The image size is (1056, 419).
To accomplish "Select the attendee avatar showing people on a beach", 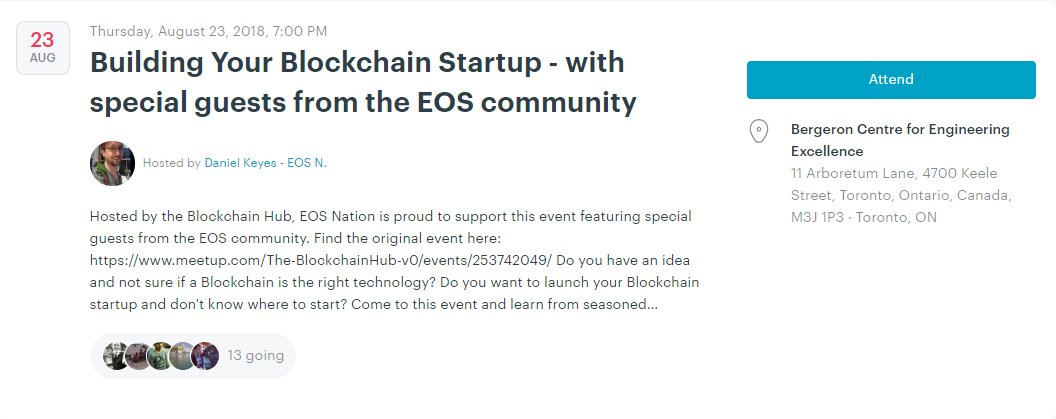I will (137, 356).
